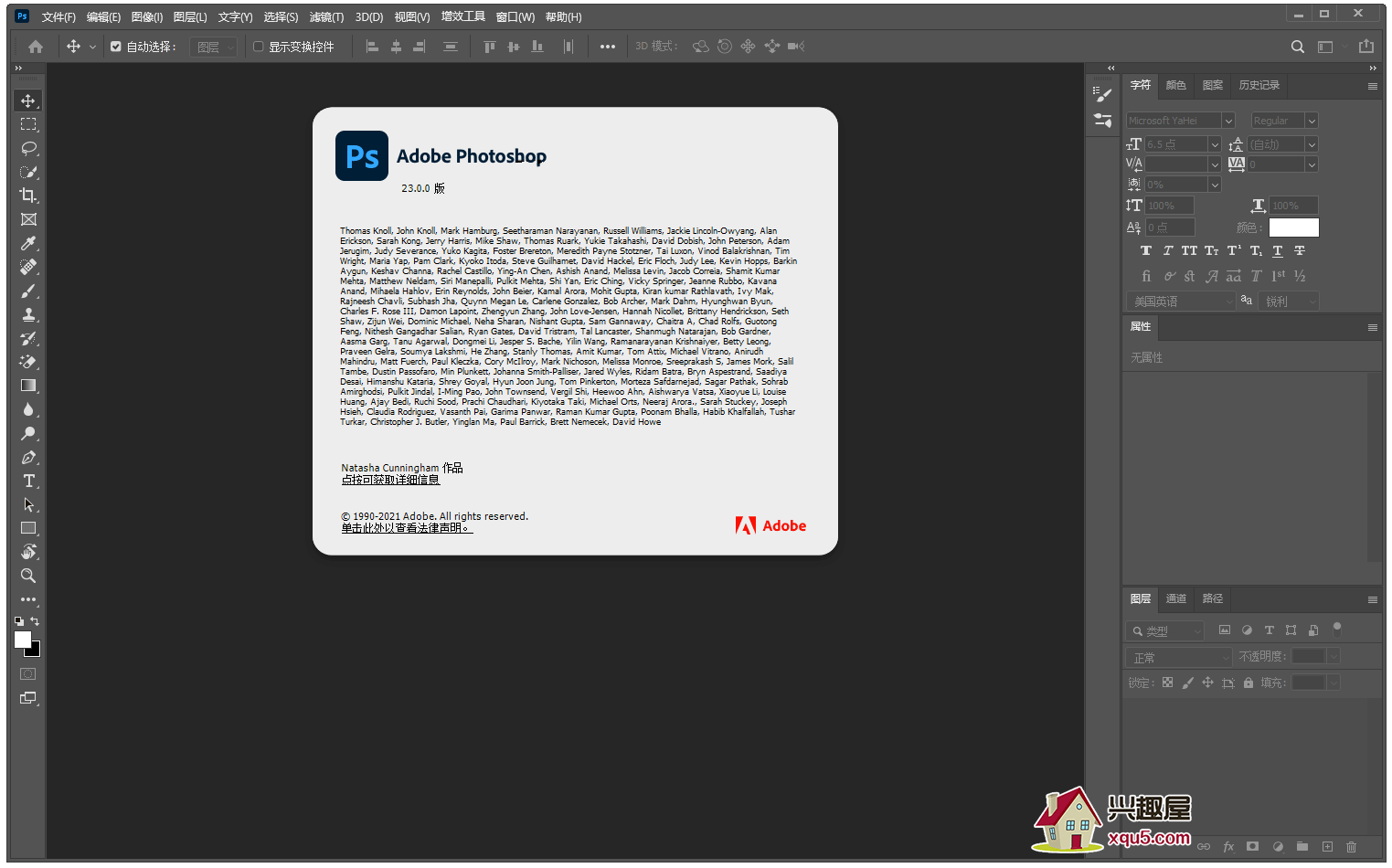1392x868 pixels.
Task: Select the Clone Stamp tool
Action: point(28,314)
